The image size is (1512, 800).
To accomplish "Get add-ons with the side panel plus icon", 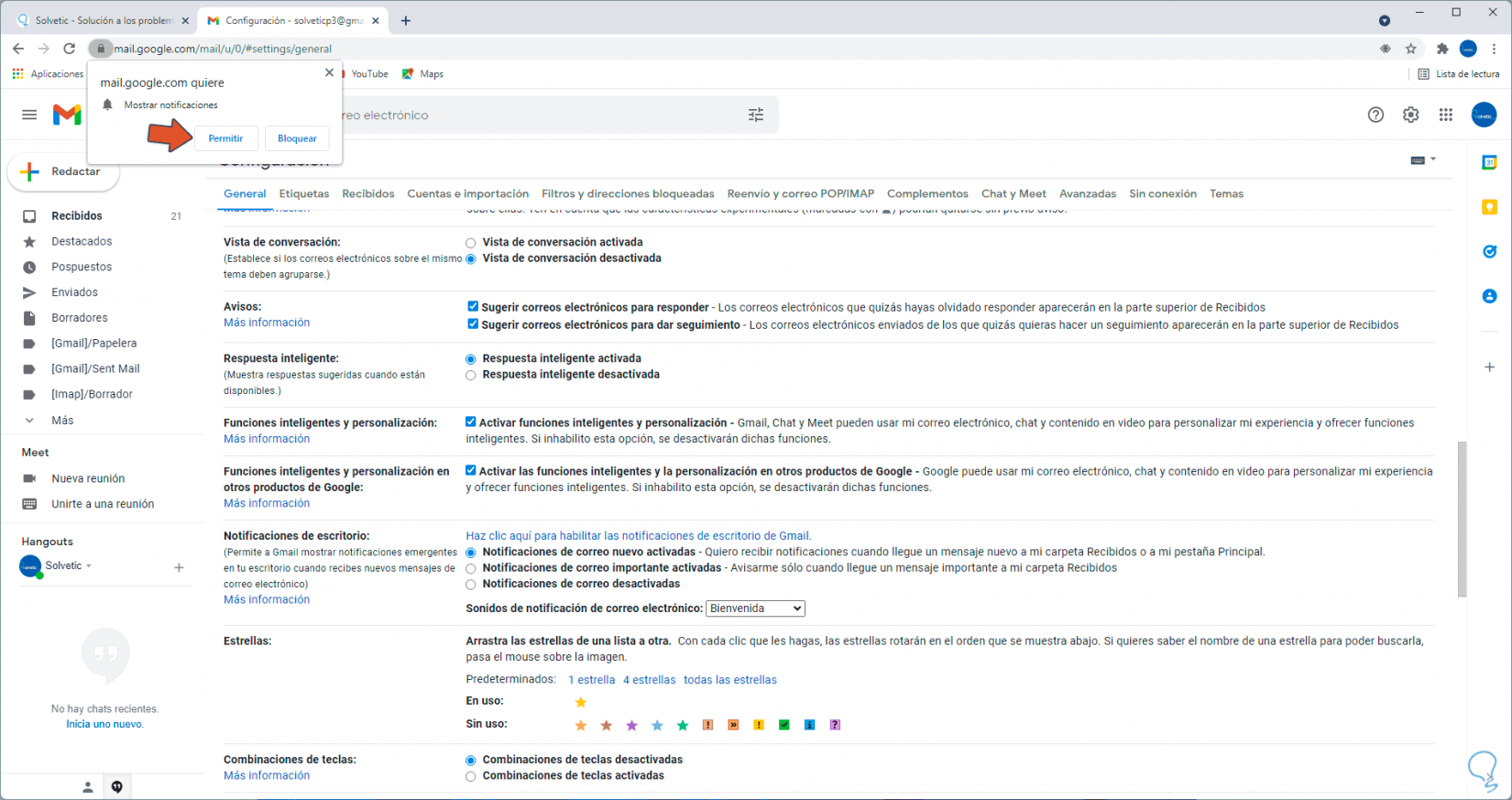I will pos(1490,367).
